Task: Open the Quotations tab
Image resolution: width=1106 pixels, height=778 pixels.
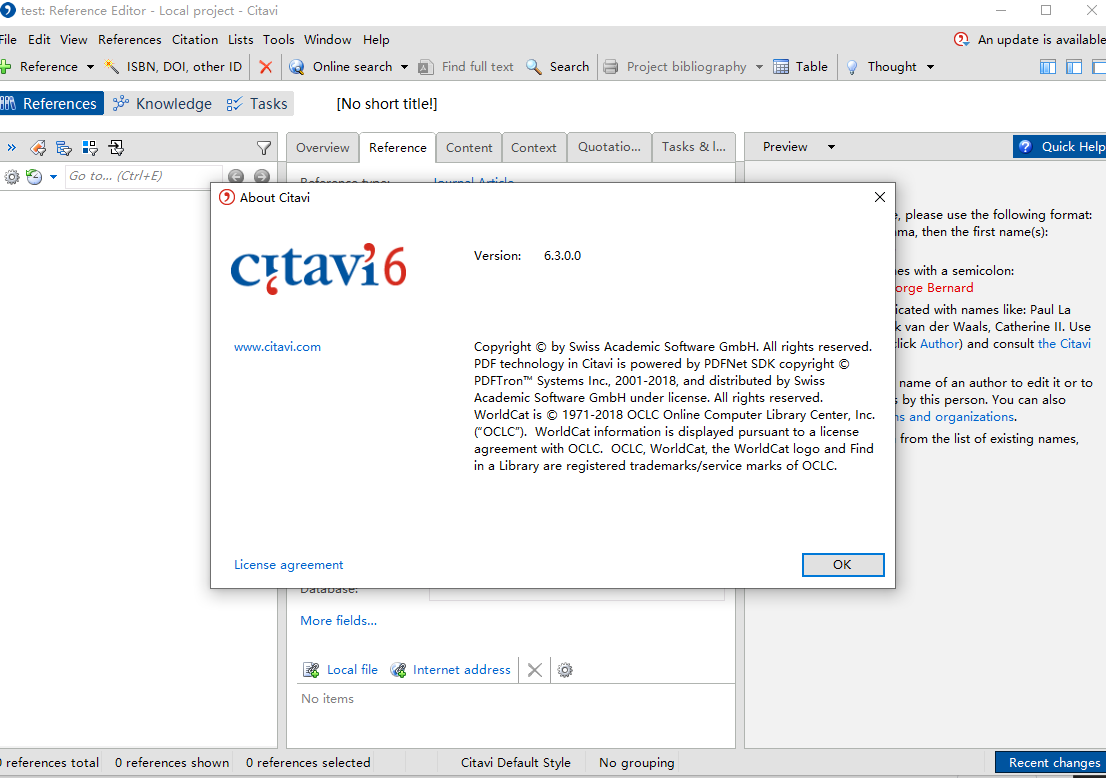Action: 609,147
